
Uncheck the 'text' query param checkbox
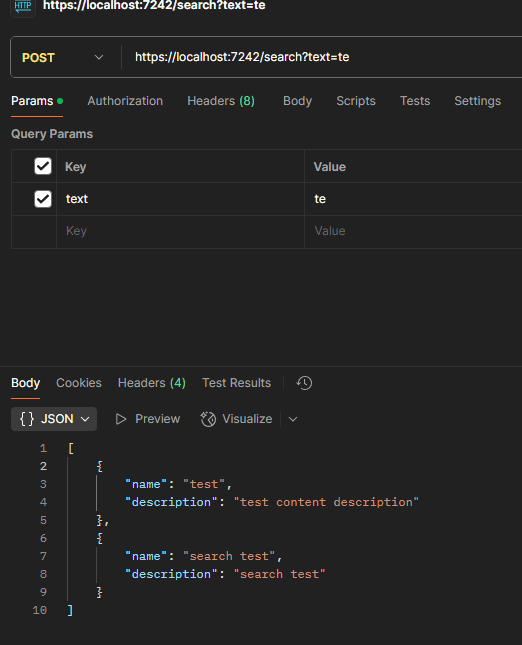43,199
